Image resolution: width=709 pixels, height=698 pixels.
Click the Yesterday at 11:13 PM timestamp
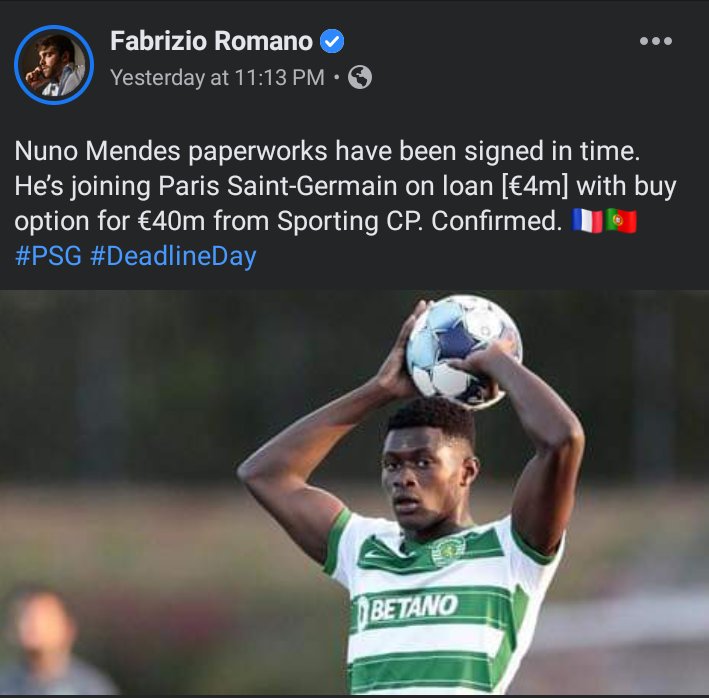[x=217, y=77]
